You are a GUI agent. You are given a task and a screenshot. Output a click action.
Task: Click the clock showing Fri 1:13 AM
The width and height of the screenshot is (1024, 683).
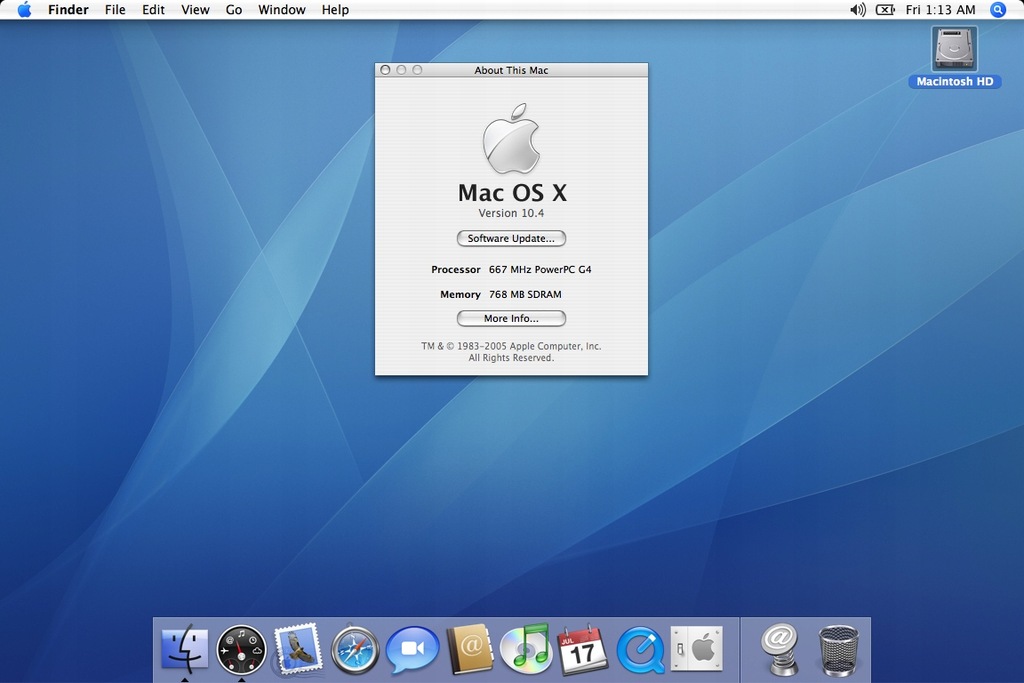pyautogui.click(x=940, y=10)
